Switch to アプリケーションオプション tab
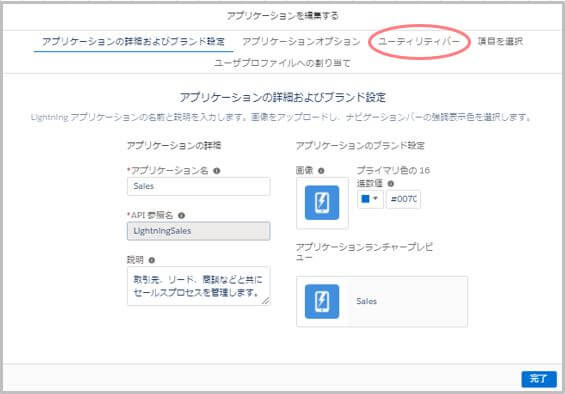 point(301,41)
